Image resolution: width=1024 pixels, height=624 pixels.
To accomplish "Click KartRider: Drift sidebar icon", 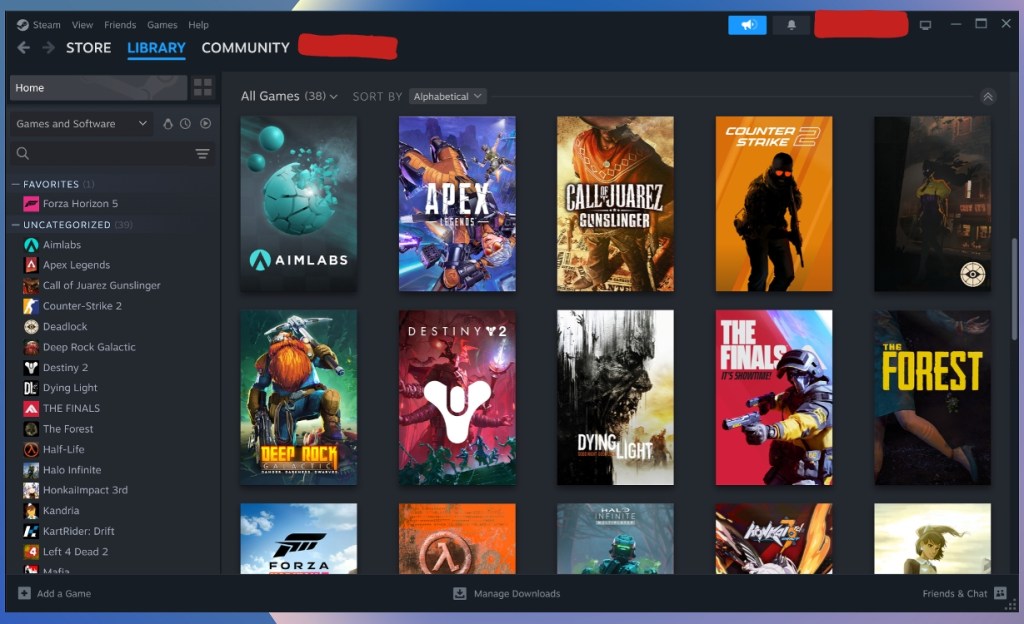I will pos(31,531).
